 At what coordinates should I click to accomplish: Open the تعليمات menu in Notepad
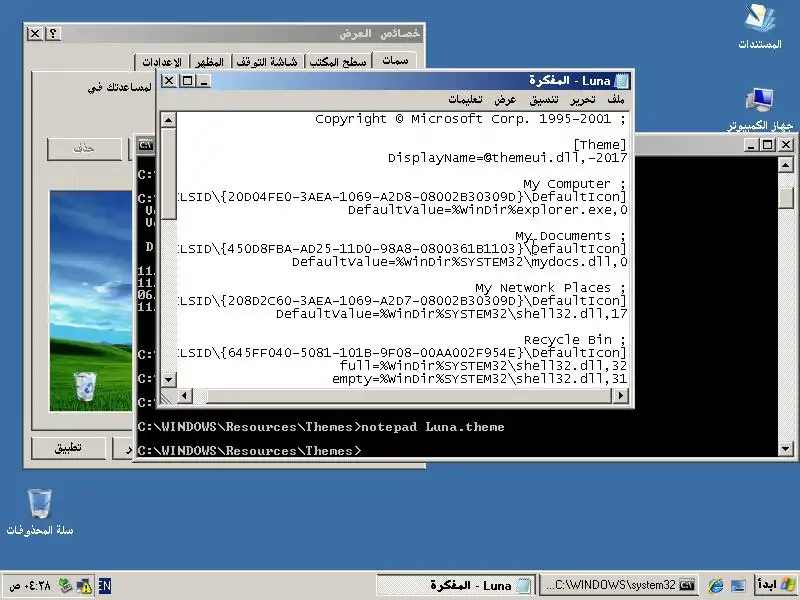coord(465,99)
